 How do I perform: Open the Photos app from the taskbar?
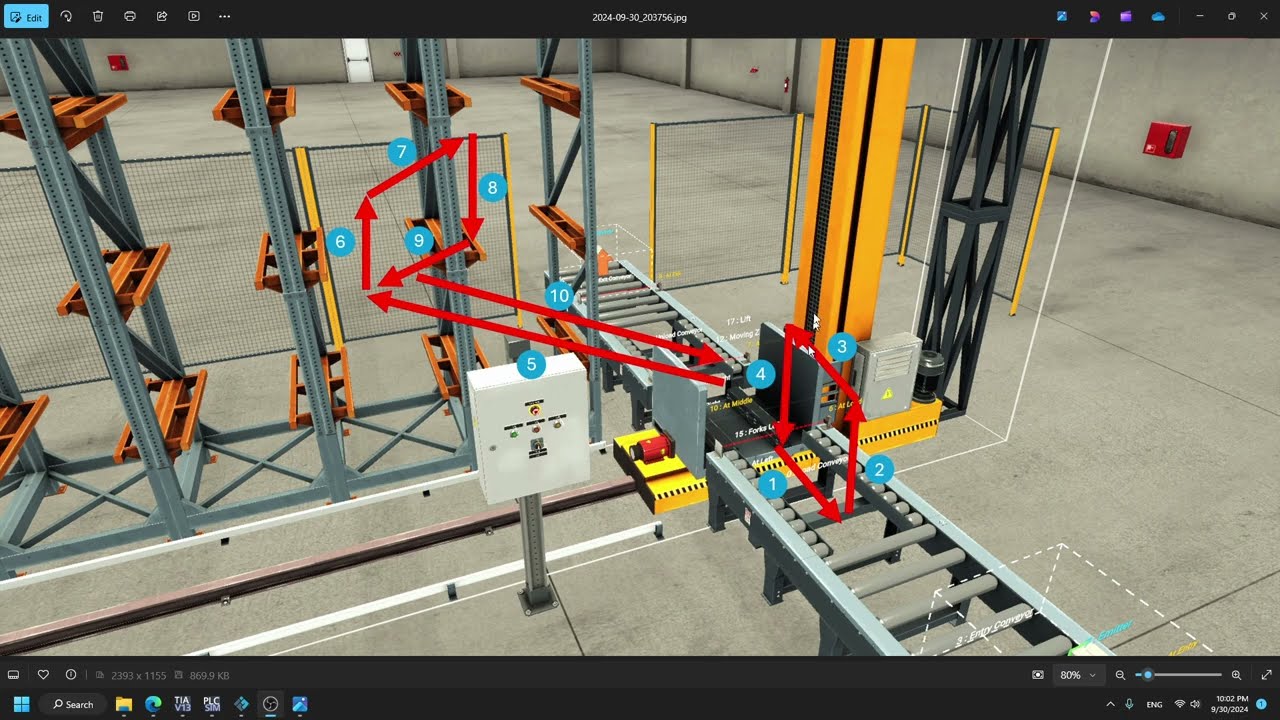coord(300,704)
